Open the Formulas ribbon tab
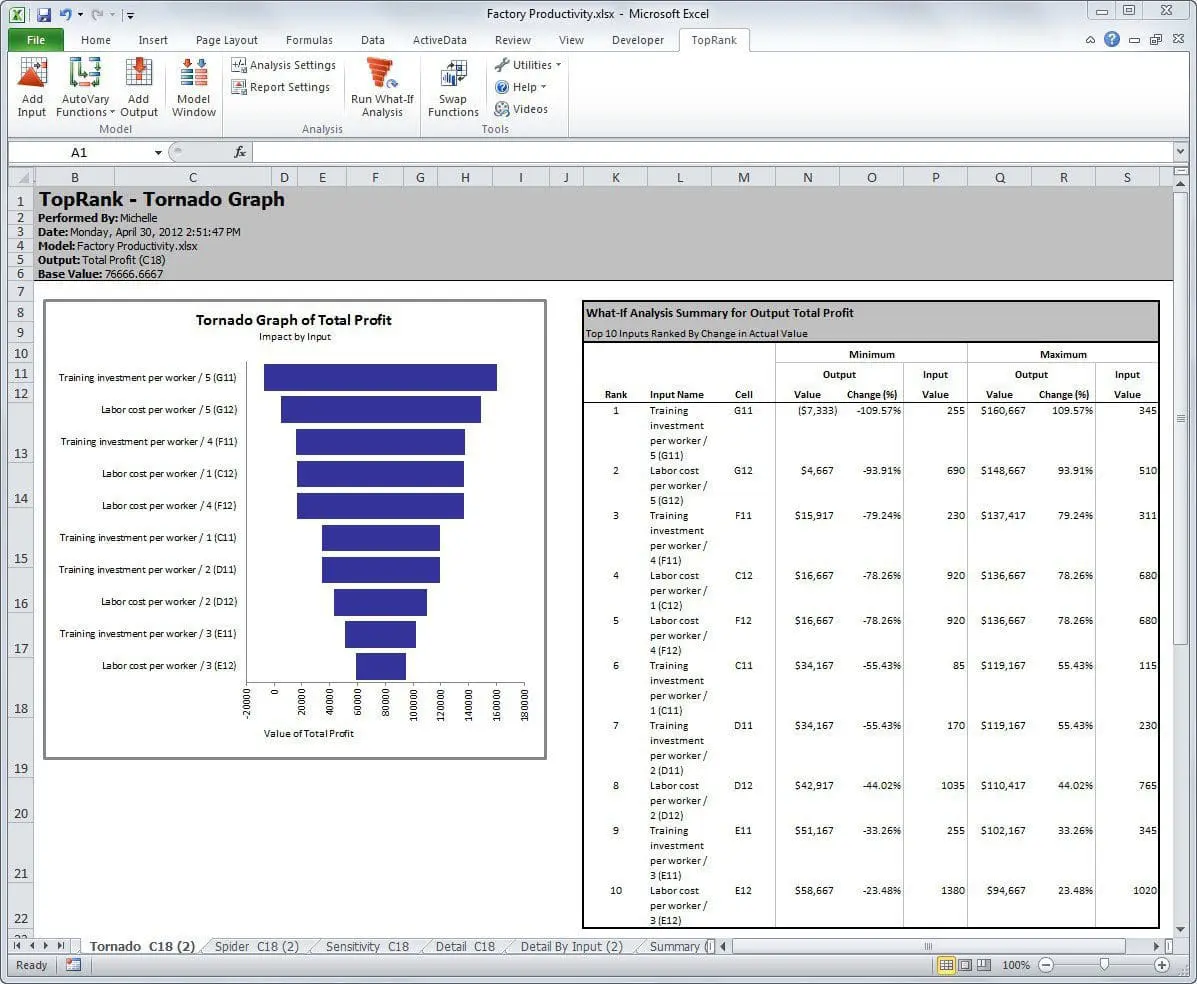Screen dimensions: 1197x984 [x=308, y=40]
